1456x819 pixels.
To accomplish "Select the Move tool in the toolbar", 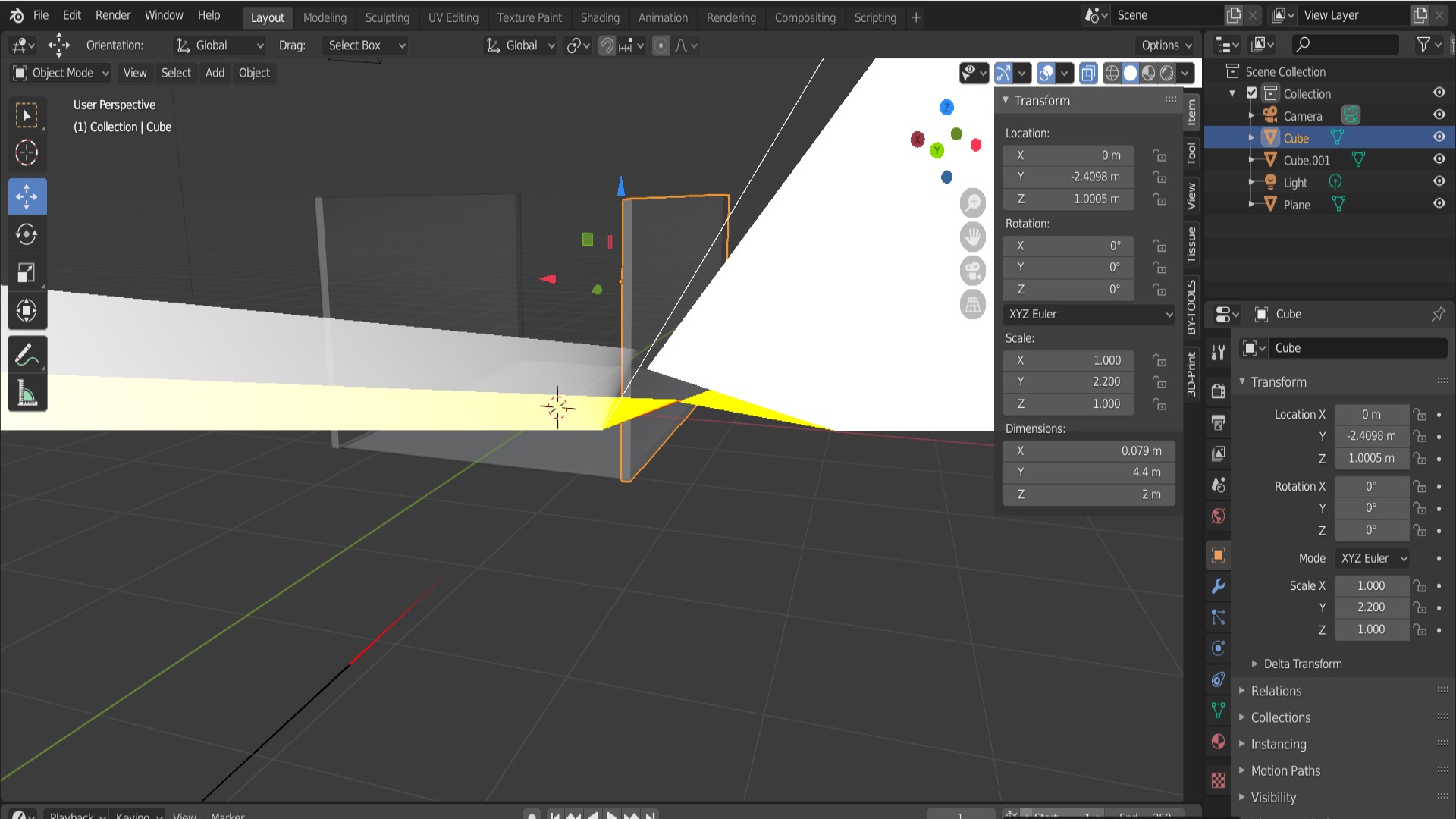I will click(27, 196).
